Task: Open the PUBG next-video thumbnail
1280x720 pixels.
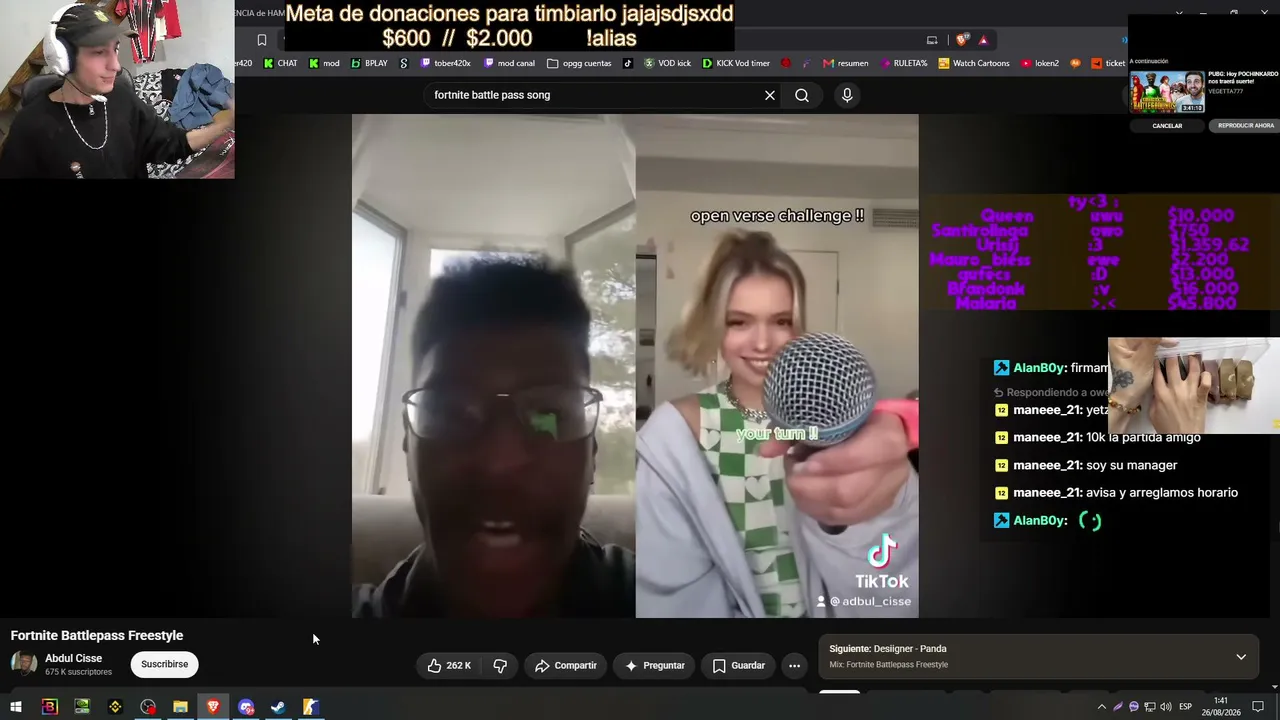Action: (1167, 92)
